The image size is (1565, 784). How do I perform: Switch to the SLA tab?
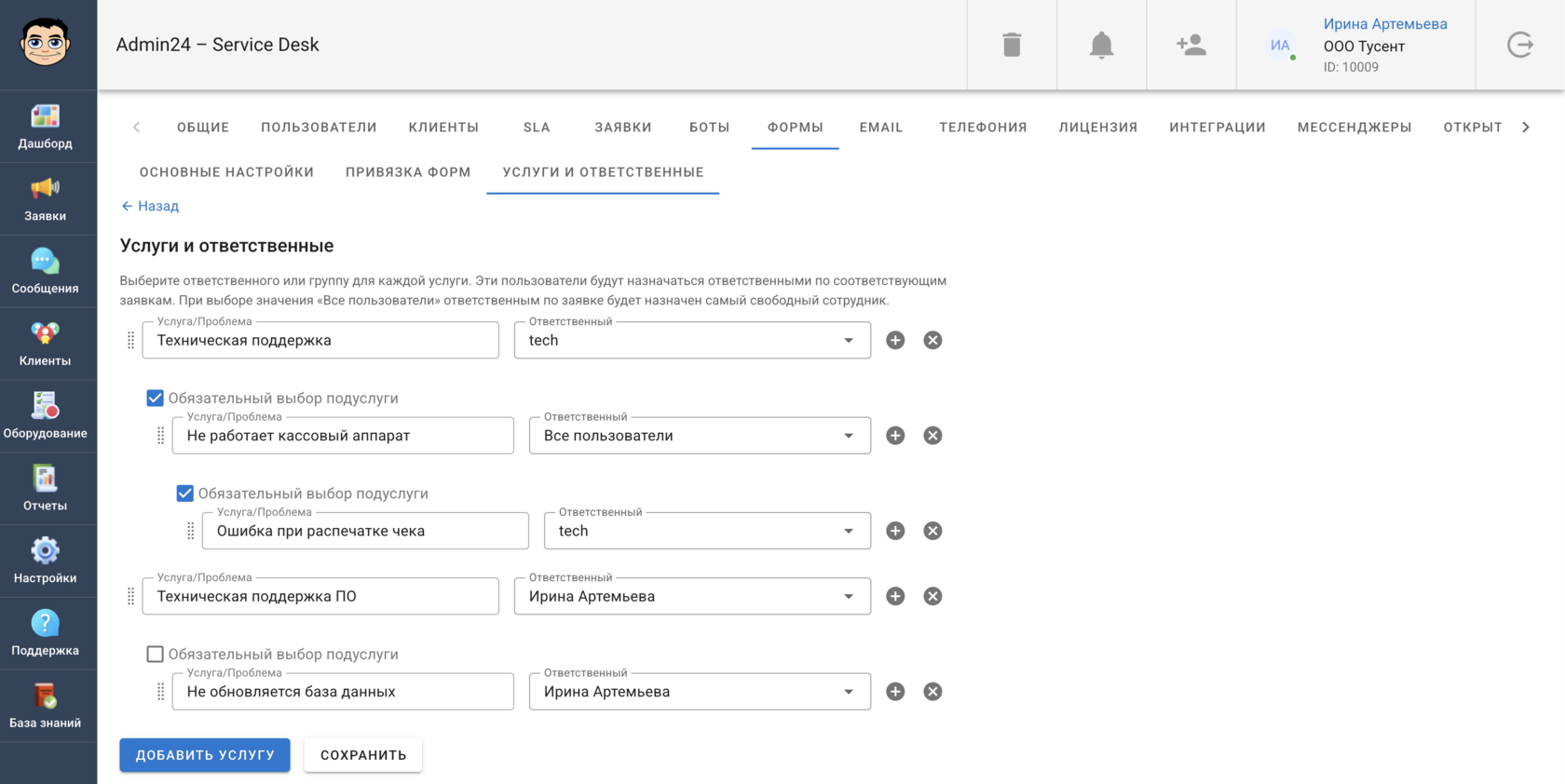(x=537, y=128)
